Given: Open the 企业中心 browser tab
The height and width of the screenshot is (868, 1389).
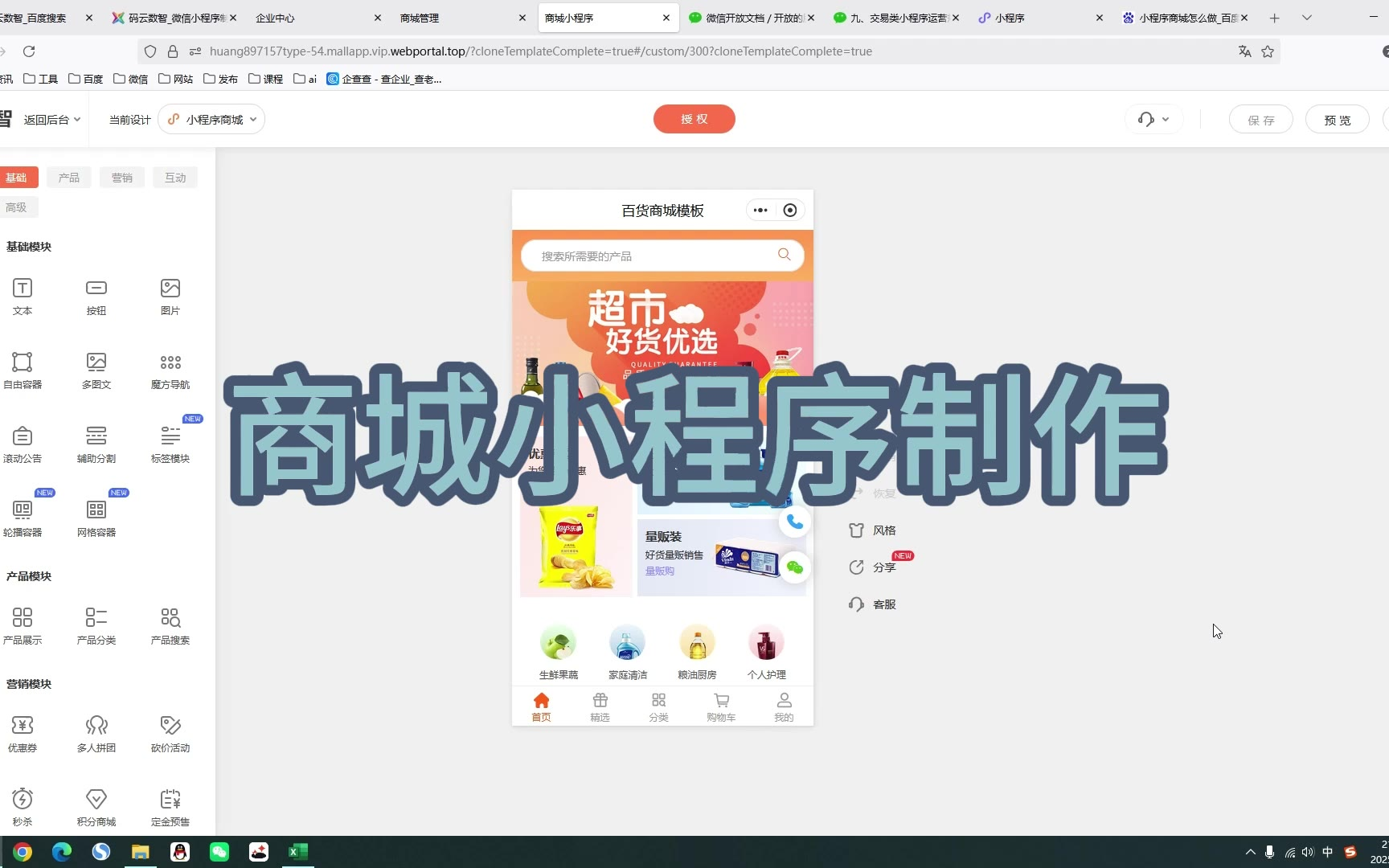Looking at the screenshot, I should pos(319,18).
